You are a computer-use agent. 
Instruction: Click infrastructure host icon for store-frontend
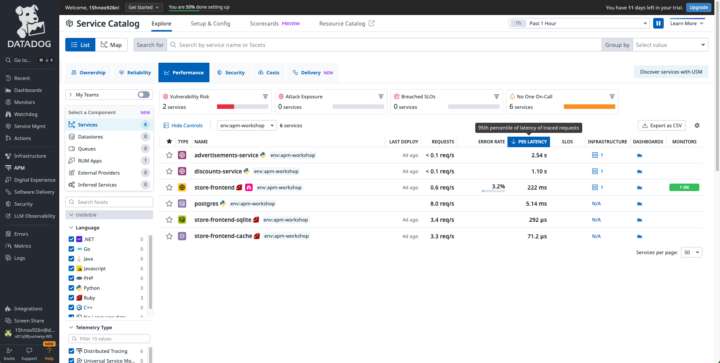click(x=595, y=187)
